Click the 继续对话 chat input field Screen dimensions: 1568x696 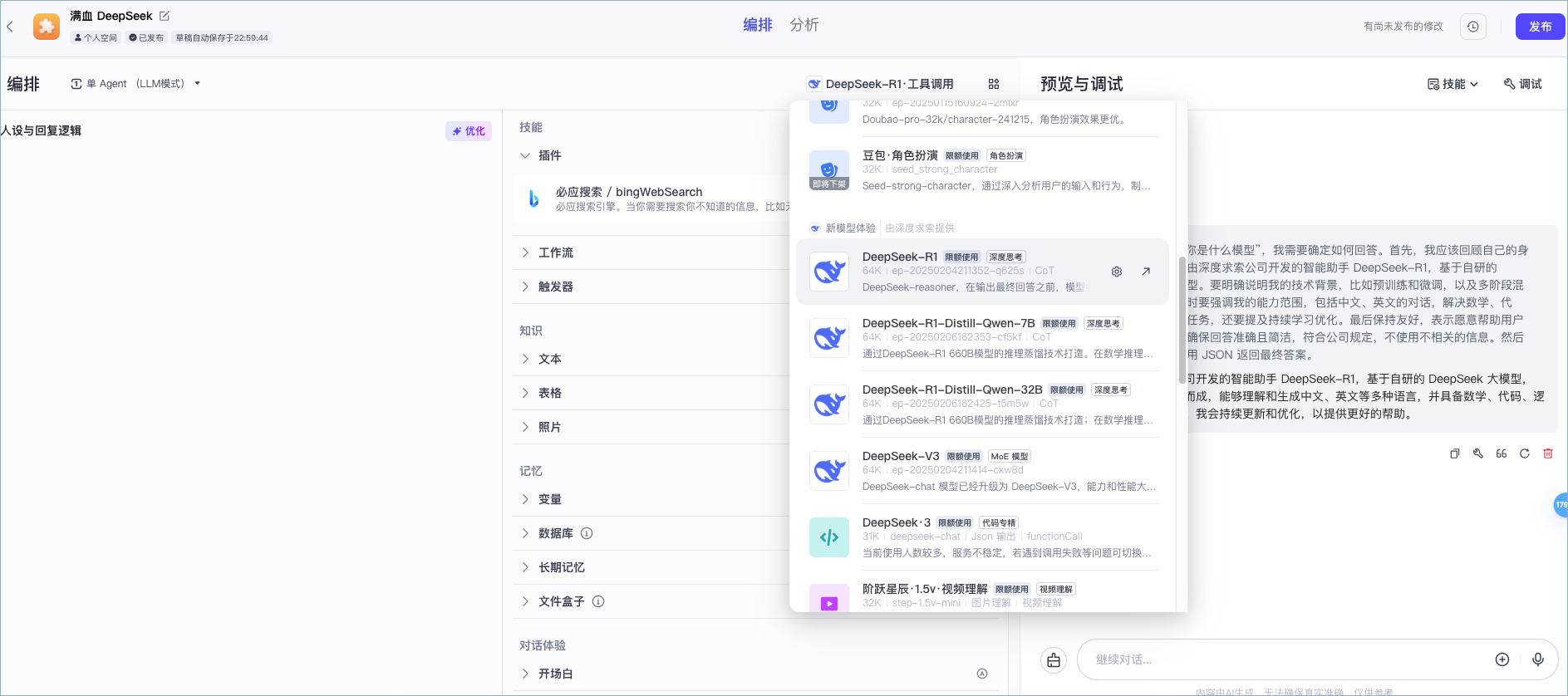pyautogui.click(x=1288, y=659)
